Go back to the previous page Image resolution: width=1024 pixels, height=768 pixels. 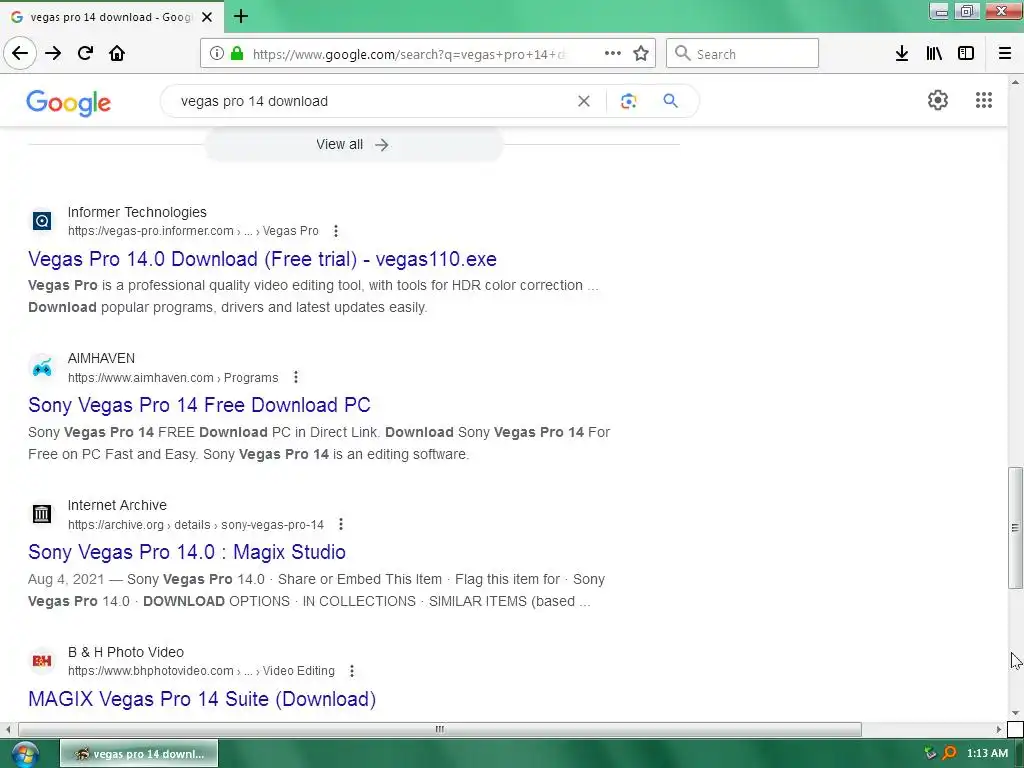pos(20,53)
